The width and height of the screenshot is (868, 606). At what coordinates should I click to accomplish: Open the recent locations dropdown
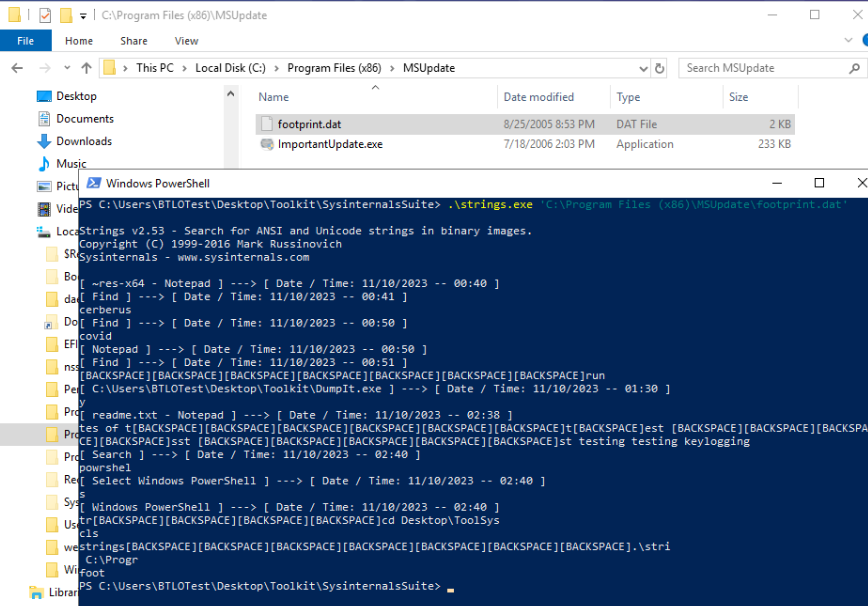pos(67,68)
